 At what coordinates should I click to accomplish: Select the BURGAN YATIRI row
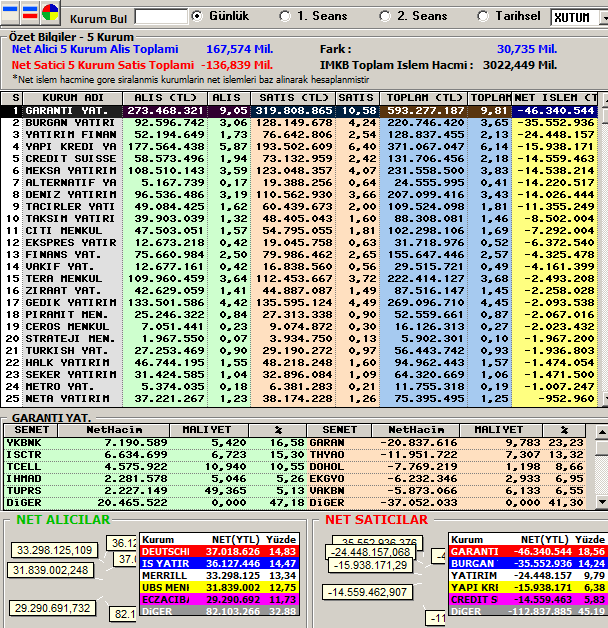[x=299, y=123]
